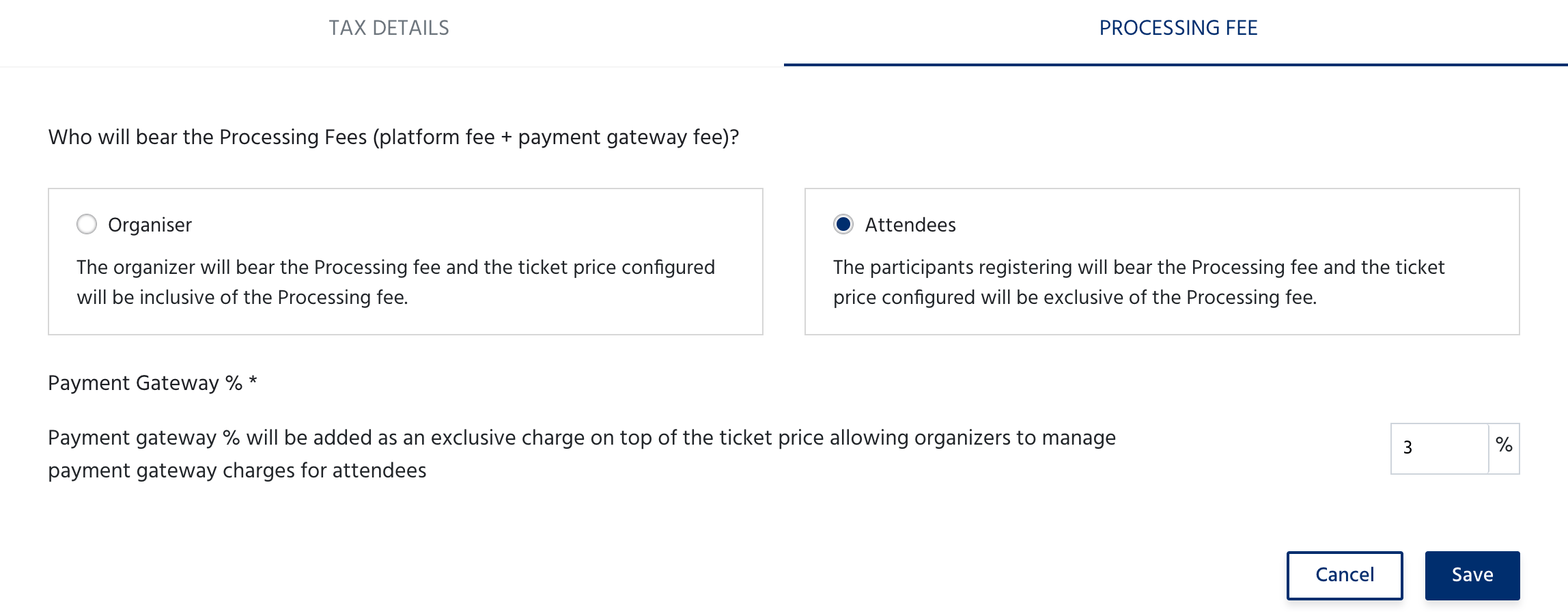Select the Attendees radio button

pyautogui.click(x=843, y=224)
